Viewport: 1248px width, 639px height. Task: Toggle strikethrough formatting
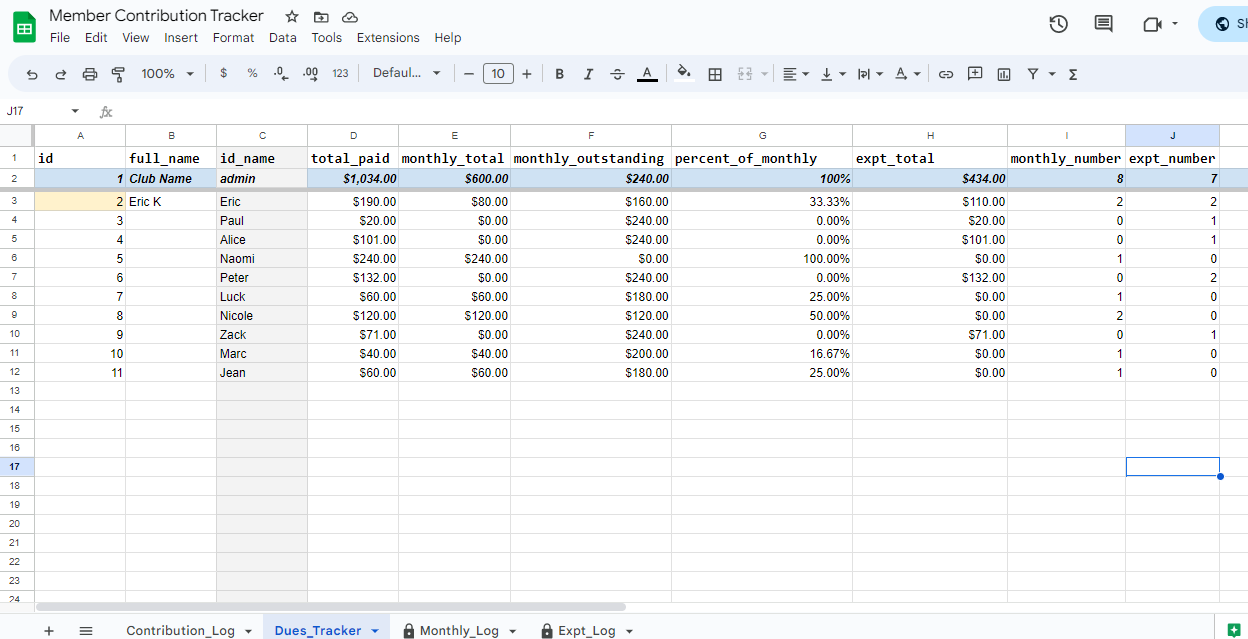tap(617, 74)
